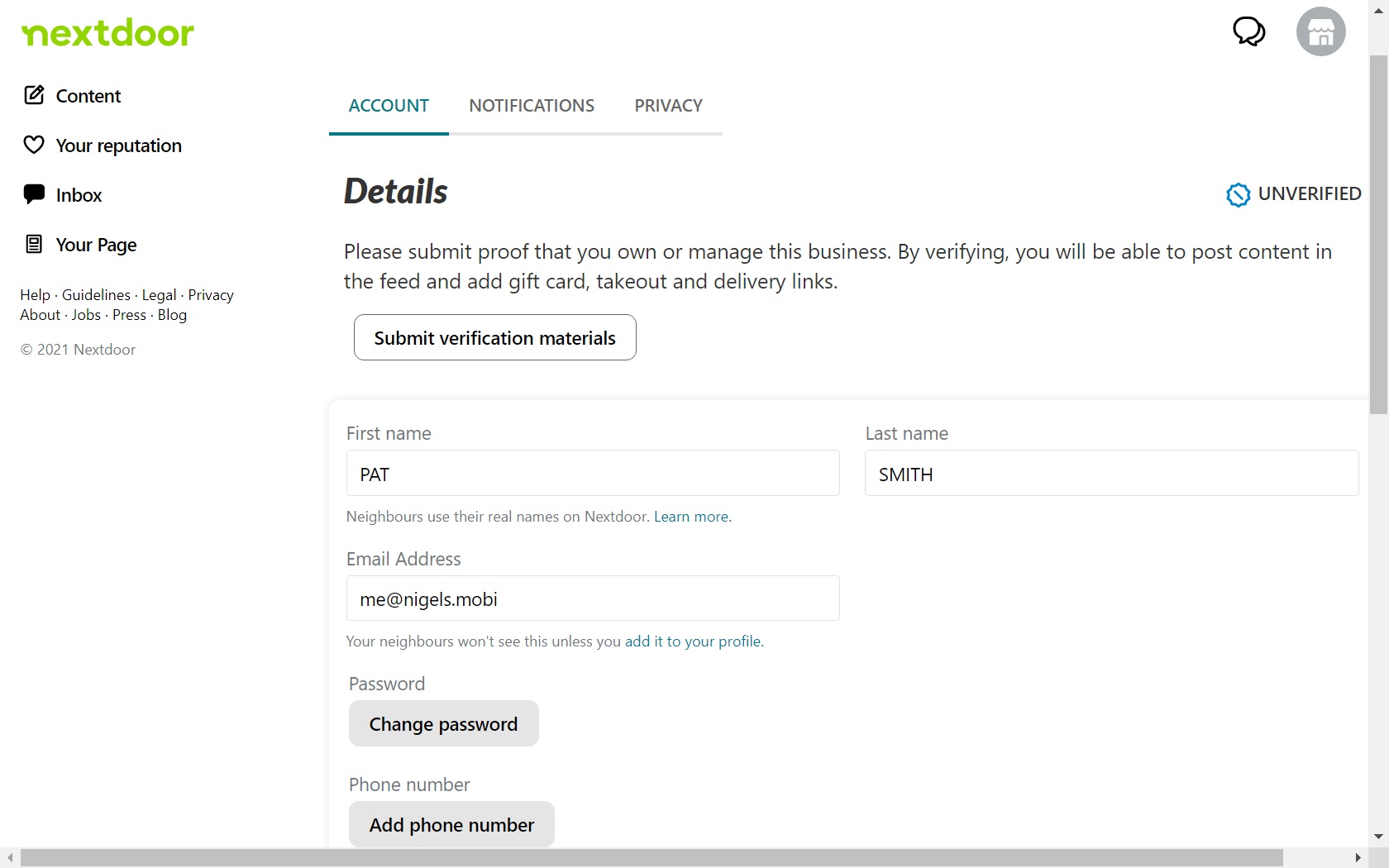
Task: Click the Your Page document icon
Action: [x=34, y=244]
